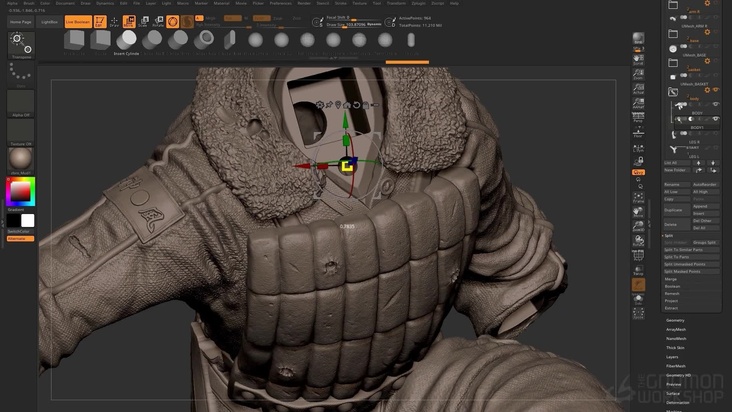Click the Rotate view icon
Image resolution: width=732 pixels, height=412 pixels.
pos(638,241)
